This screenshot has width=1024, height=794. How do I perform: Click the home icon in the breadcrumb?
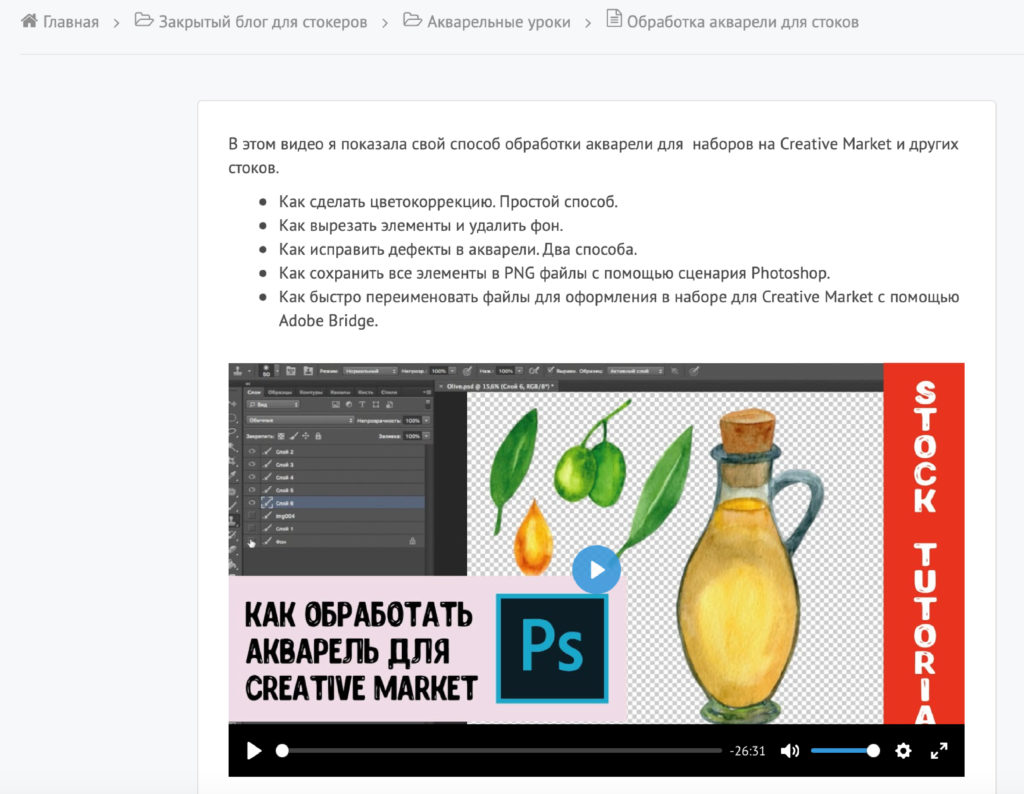tap(29, 20)
